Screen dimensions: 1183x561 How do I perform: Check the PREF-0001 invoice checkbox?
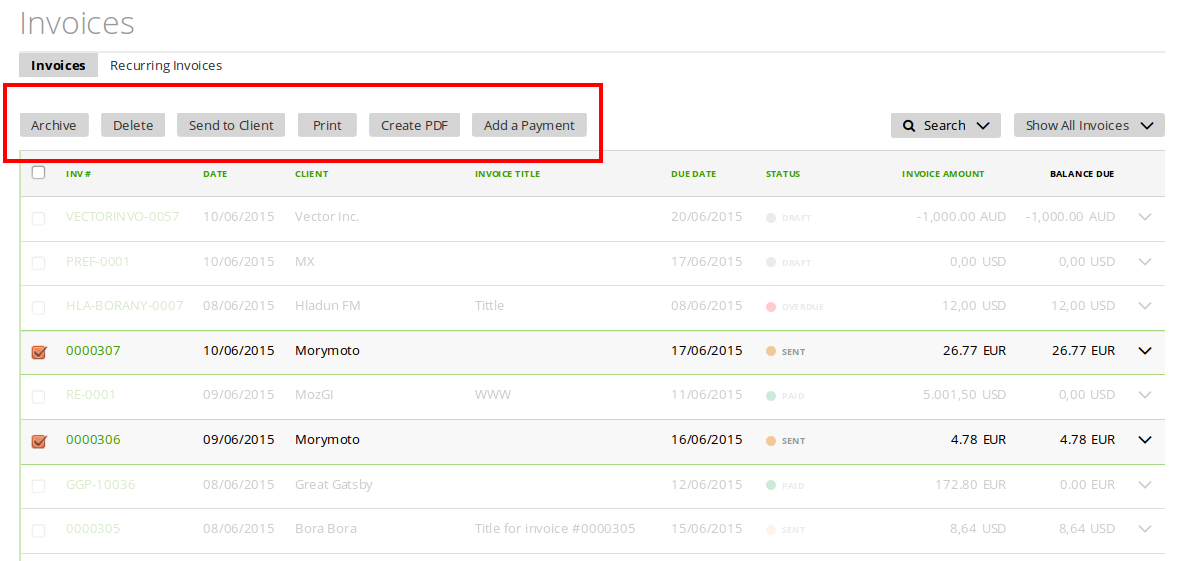click(x=38, y=262)
